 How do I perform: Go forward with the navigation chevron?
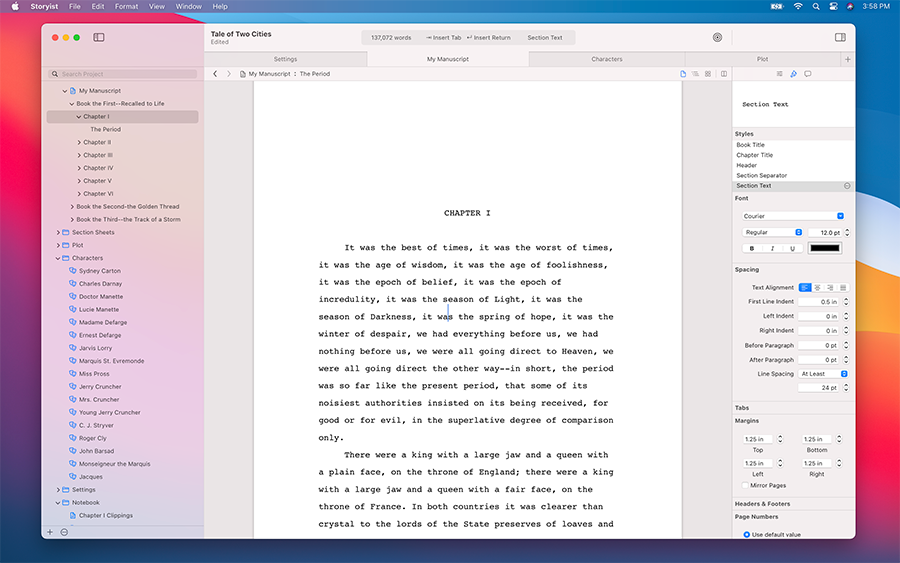pos(228,74)
